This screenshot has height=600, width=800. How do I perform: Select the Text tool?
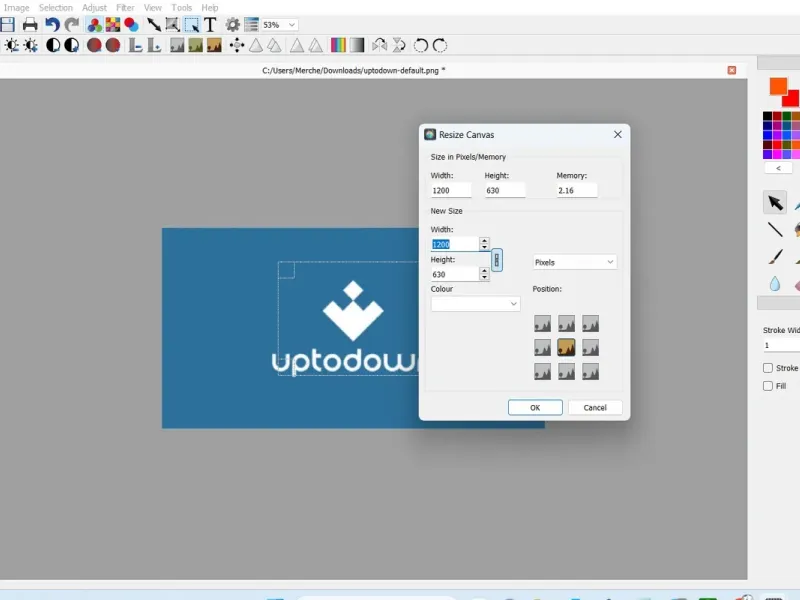(210, 24)
